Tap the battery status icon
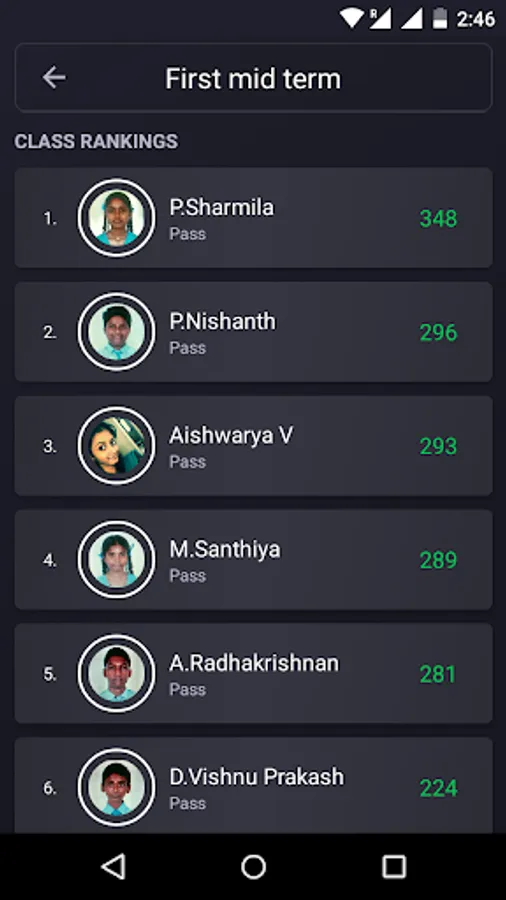This screenshot has height=900, width=506. [440, 18]
